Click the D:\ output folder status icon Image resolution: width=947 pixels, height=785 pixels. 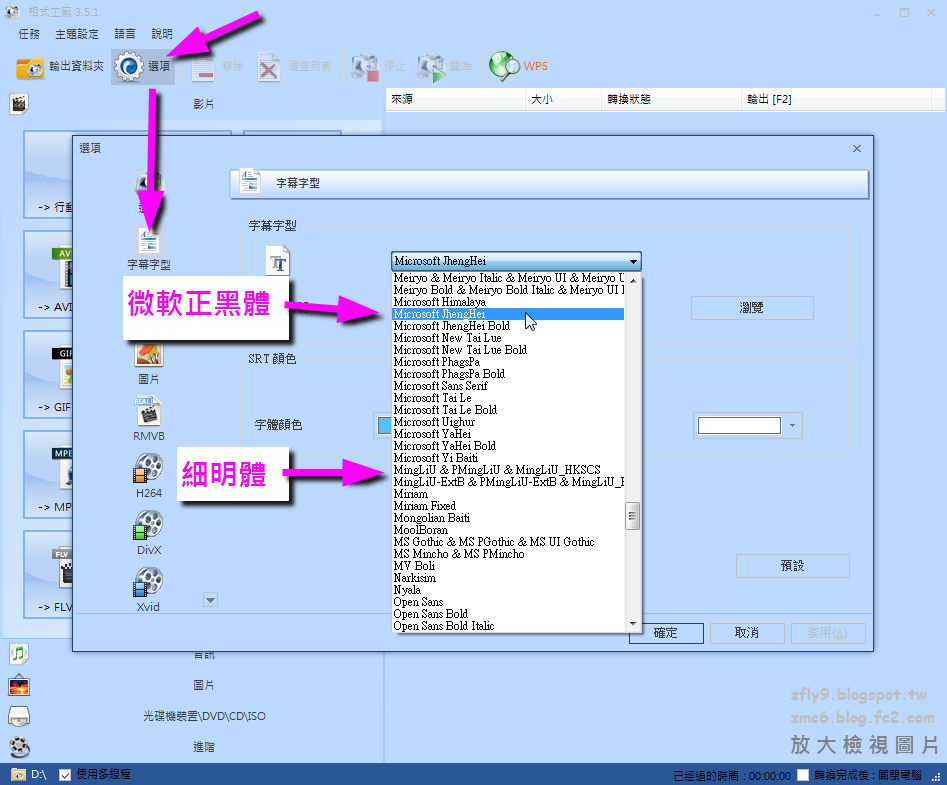(x=18, y=774)
